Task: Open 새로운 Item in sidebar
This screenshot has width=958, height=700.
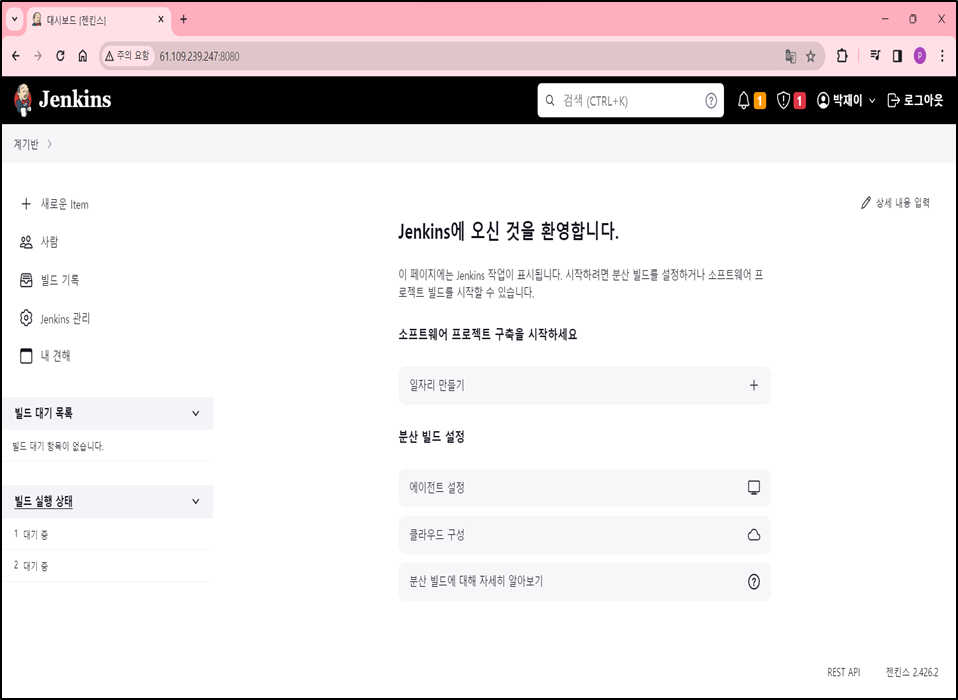Action: 64,204
